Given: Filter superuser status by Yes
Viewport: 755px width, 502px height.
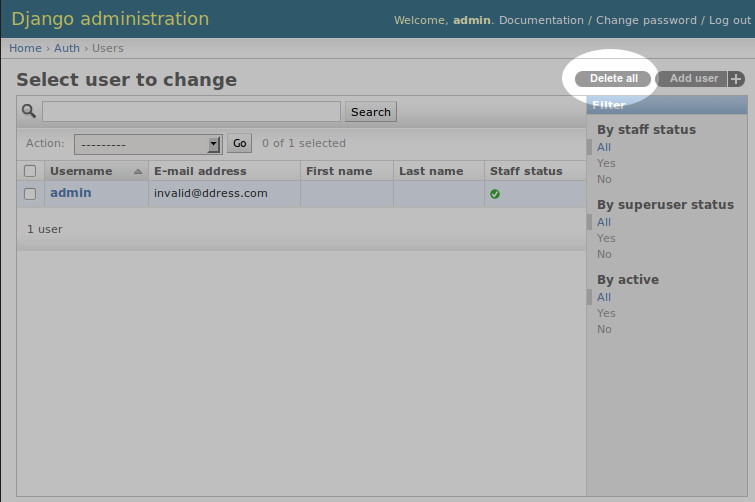Looking at the screenshot, I should click(606, 238).
